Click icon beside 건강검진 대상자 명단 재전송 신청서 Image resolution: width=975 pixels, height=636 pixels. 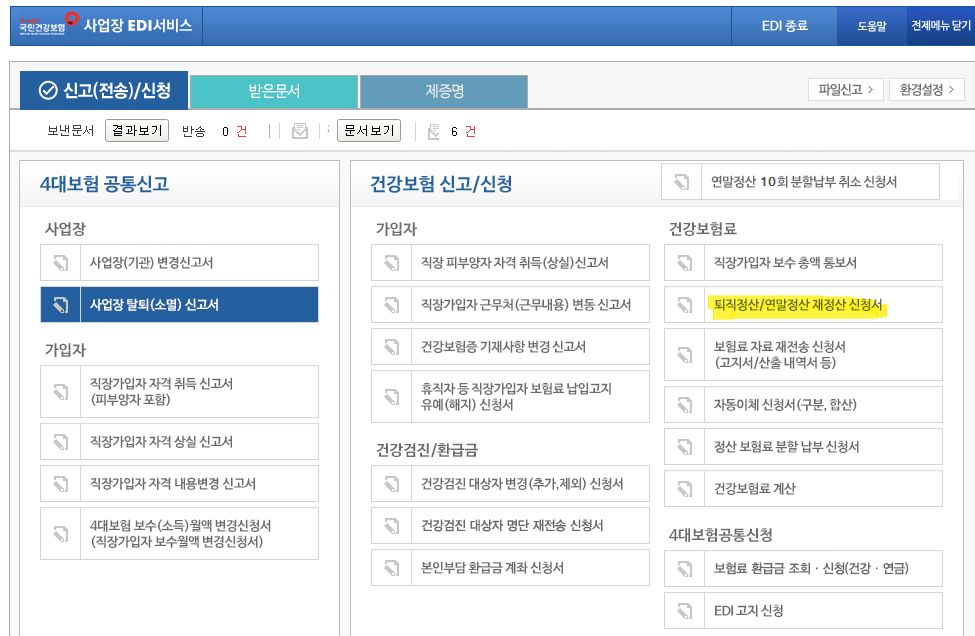coord(392,526)
